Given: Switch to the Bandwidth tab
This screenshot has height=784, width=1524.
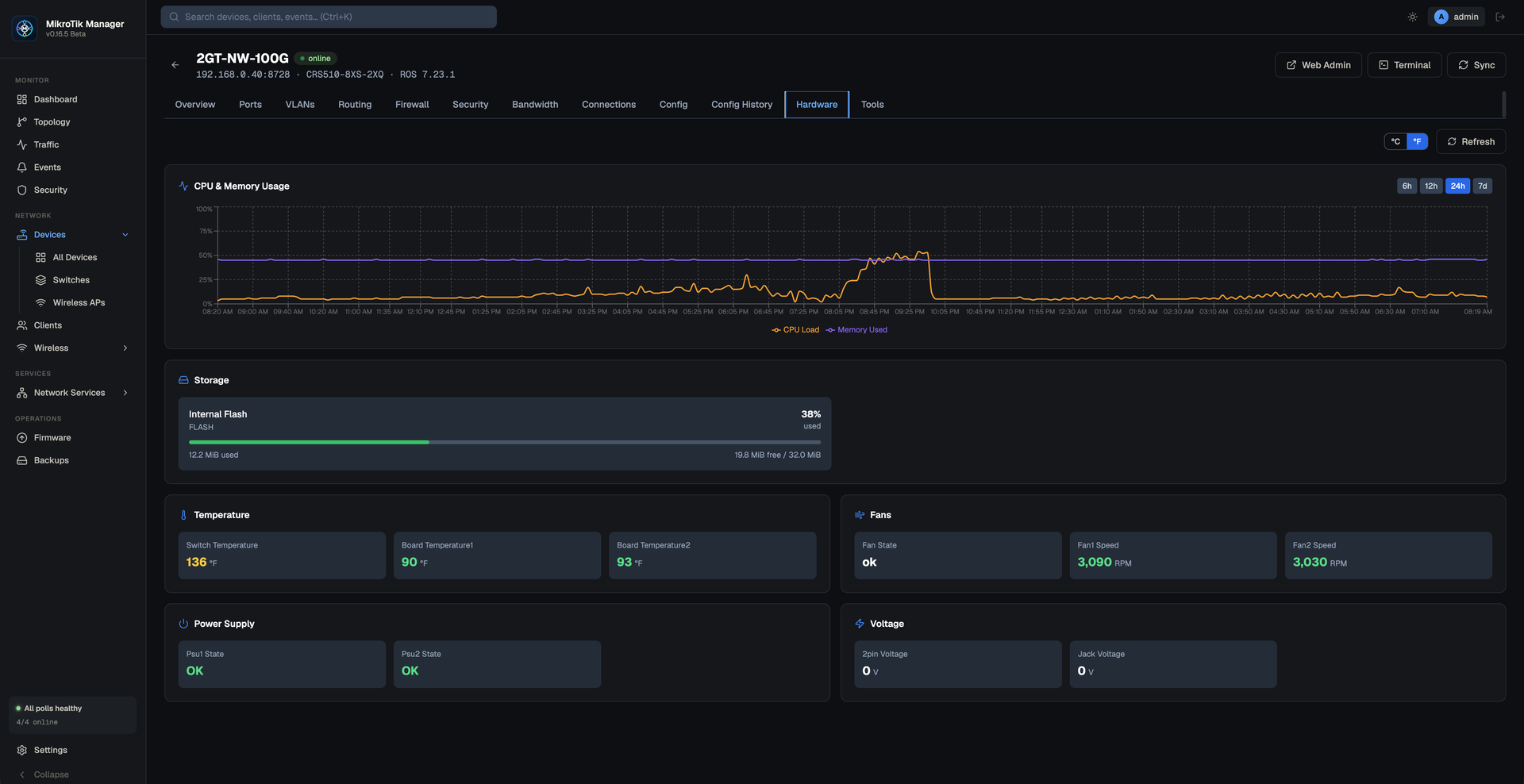Looking at the screenshot, I should tap(535, 105).
